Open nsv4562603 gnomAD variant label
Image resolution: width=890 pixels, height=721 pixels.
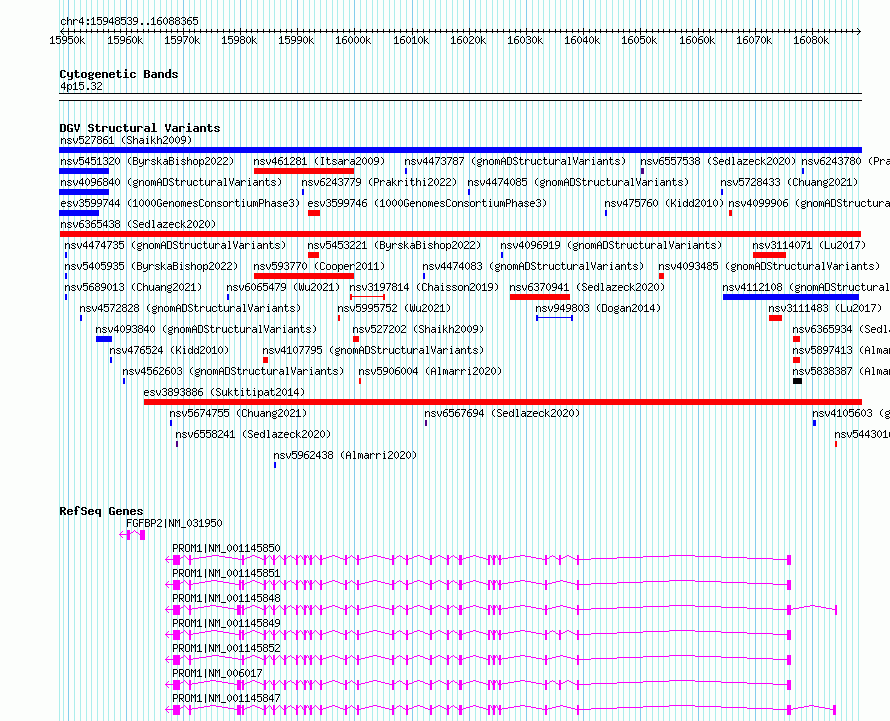(233, 371)
